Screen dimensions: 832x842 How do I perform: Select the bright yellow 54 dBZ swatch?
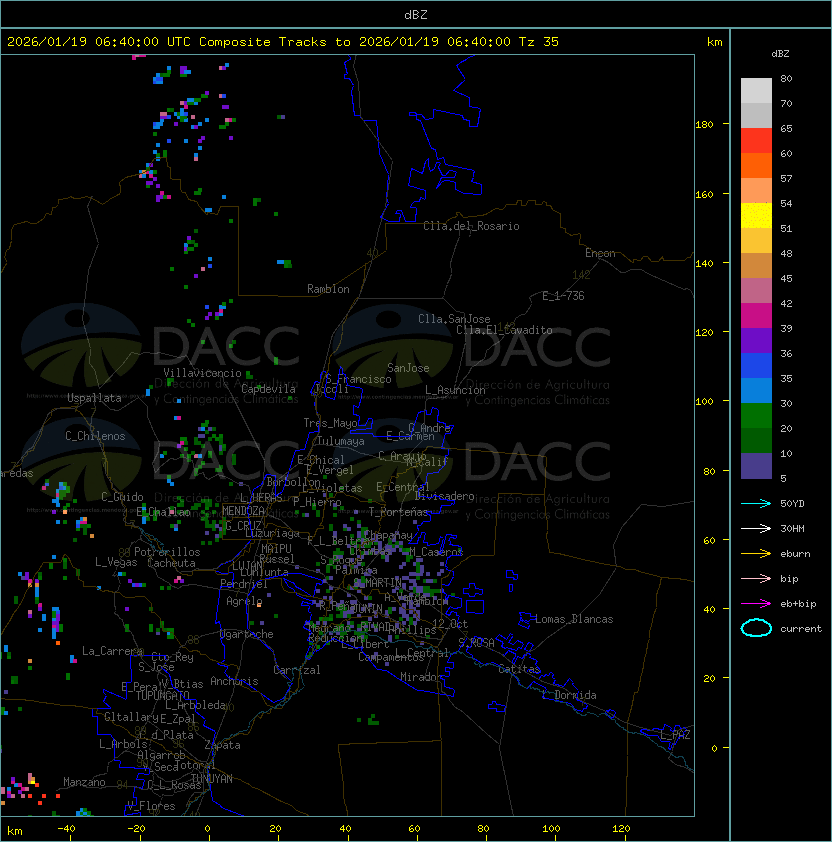(756, 215)
